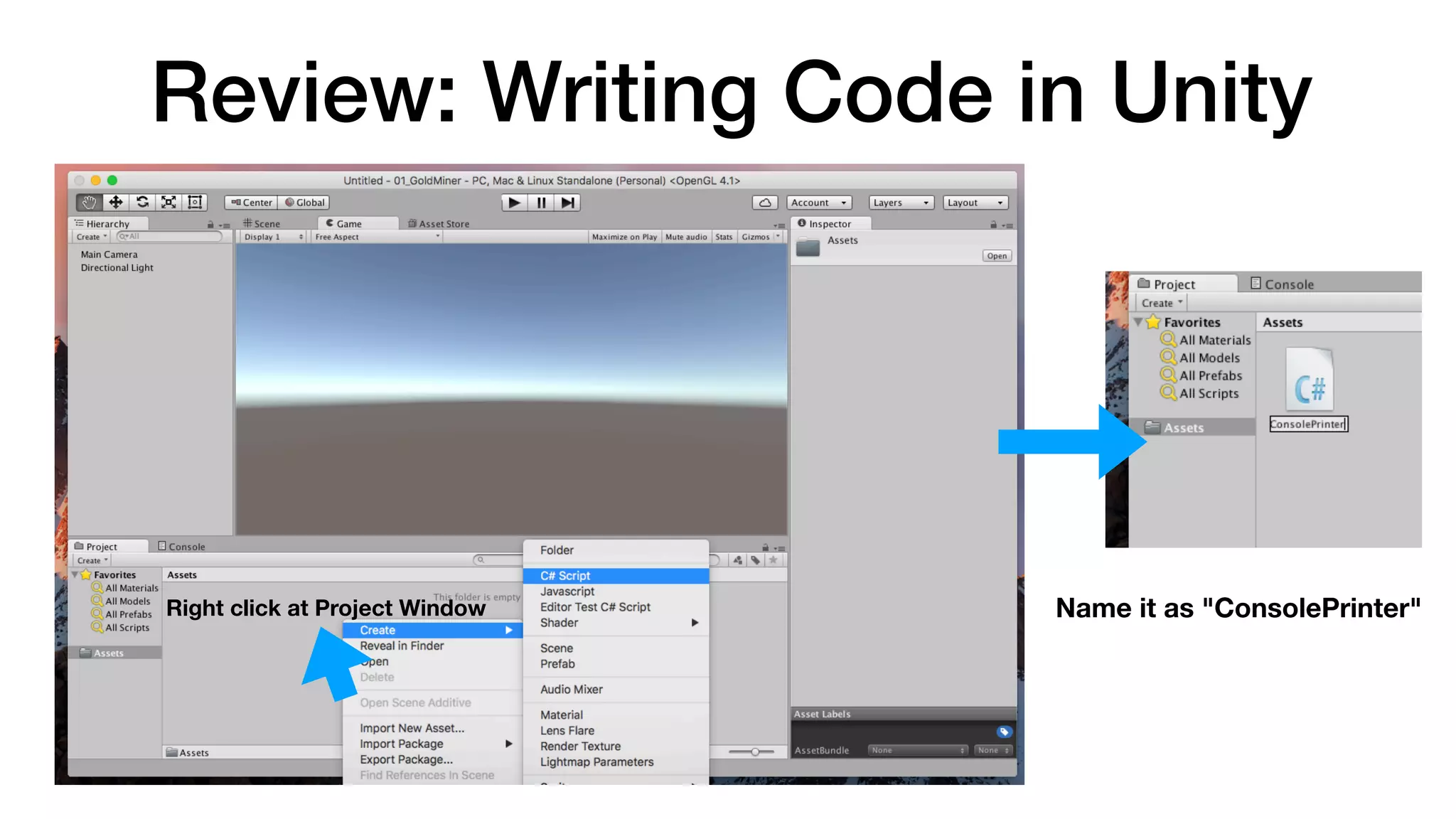1456x819 pixels.
Task: Open the Project panel Create dropdown
Action: (x=92, y=560)
